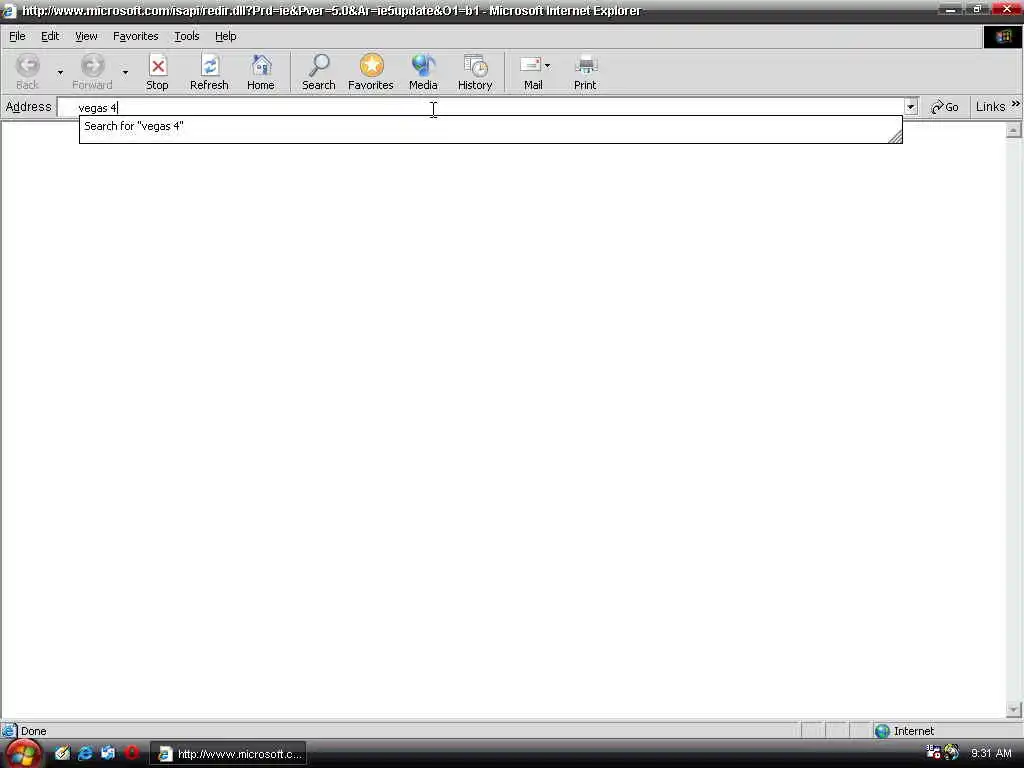1024x768 pixels.
Task: Open the Favorites pane from toolbar
Action: [x=371, y=72]
